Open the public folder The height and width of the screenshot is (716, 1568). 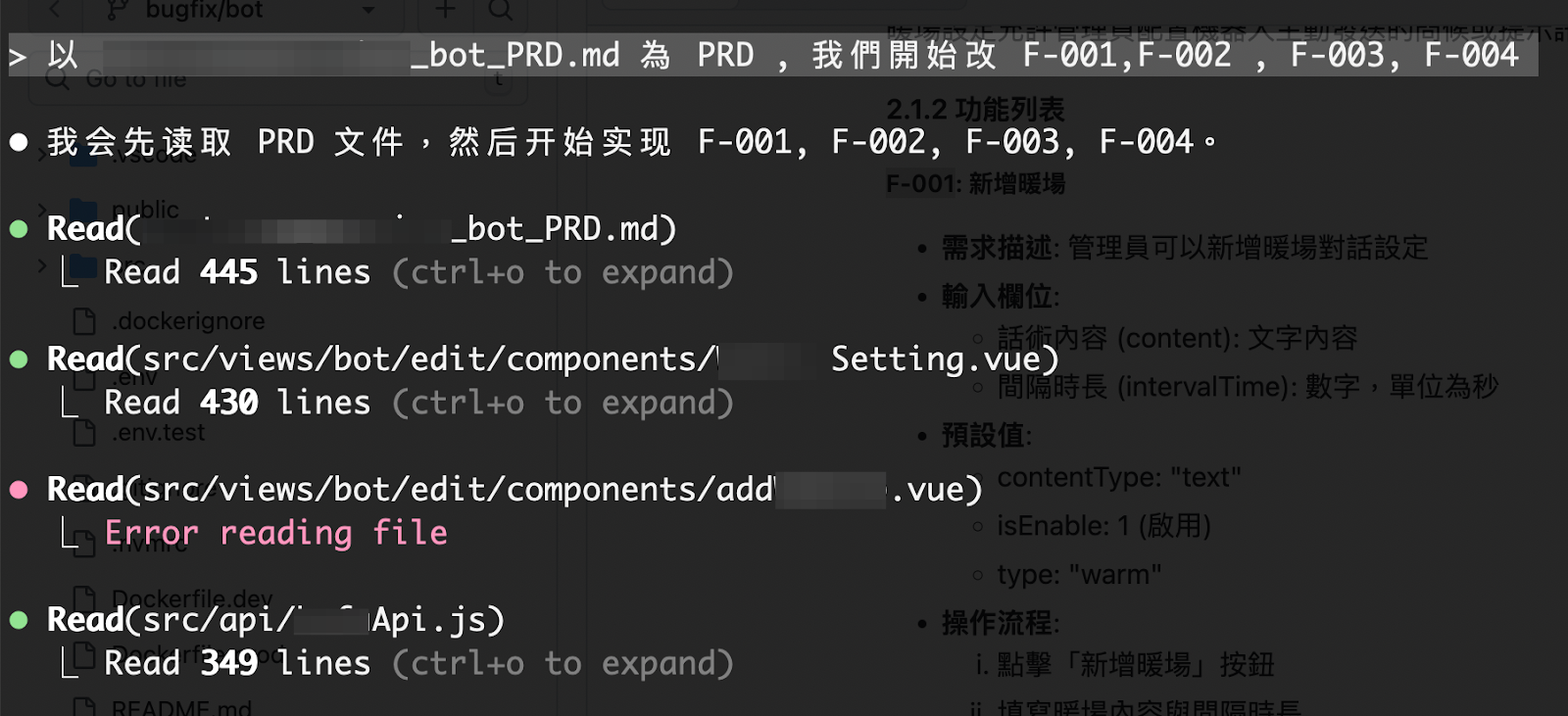point(145,210)
